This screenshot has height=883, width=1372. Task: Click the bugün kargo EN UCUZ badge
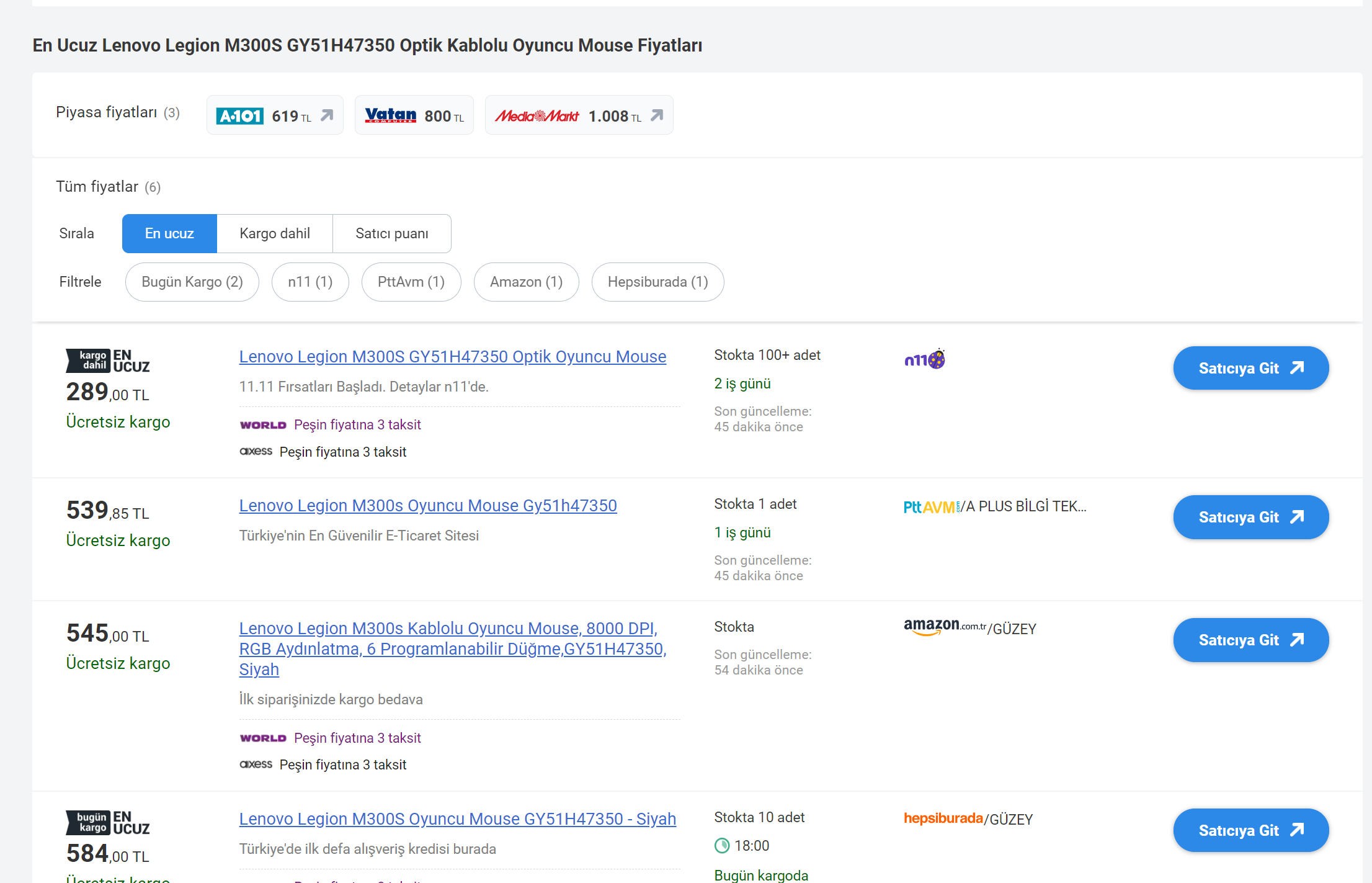pos(108,823)
